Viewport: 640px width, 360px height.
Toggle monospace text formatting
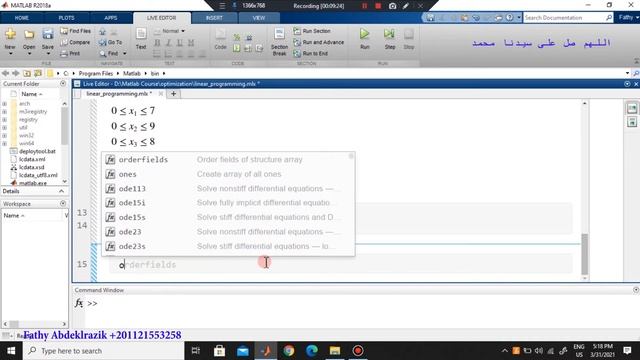coord(191,42)
